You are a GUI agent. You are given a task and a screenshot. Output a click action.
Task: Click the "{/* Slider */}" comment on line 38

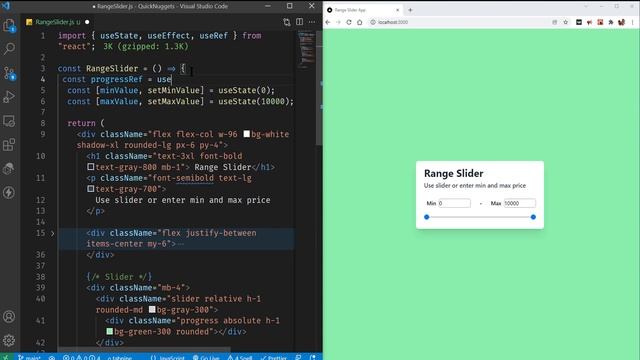click(119, 277)
